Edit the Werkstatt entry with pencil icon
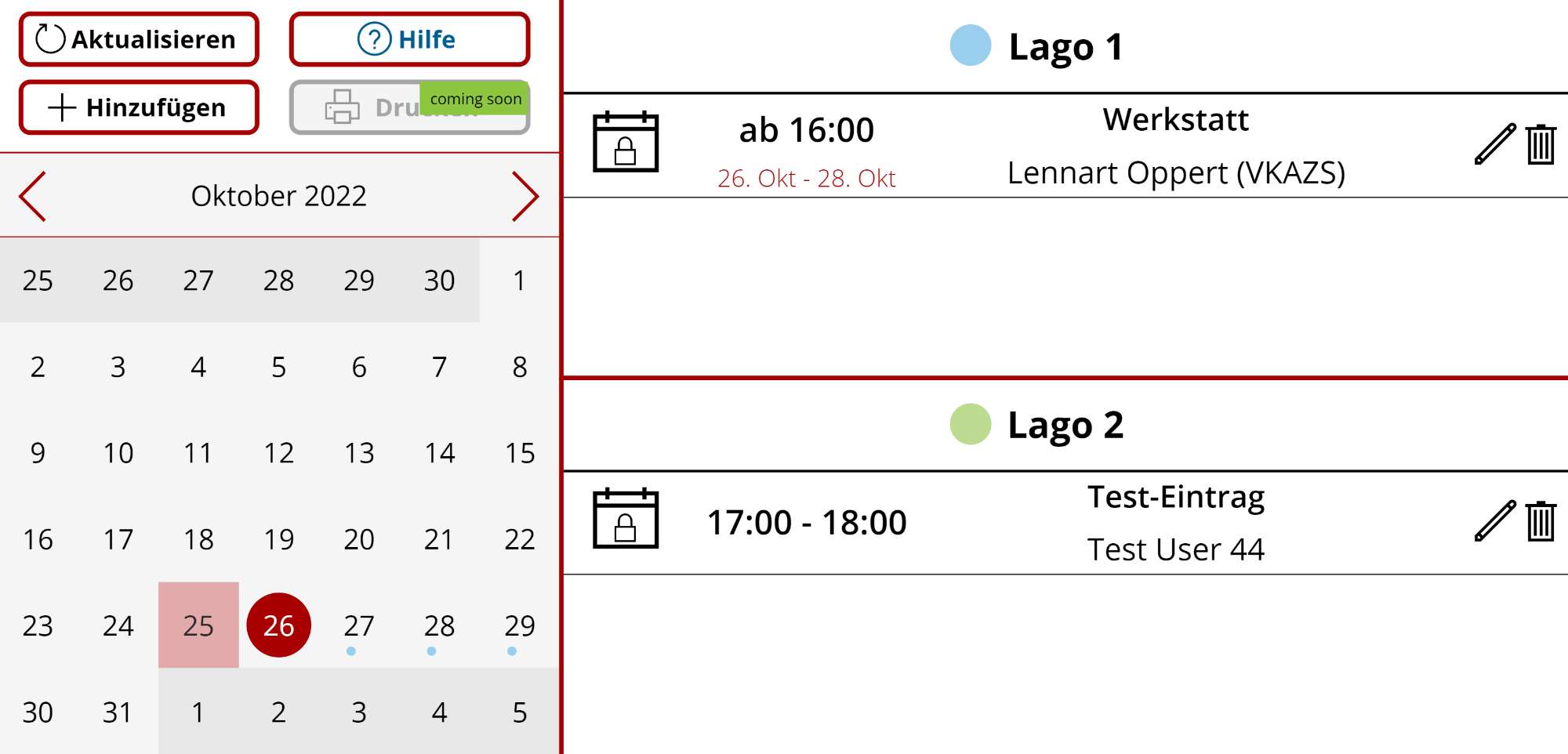This screenshot has height=754, width=1568. [x=1495, y=144]
